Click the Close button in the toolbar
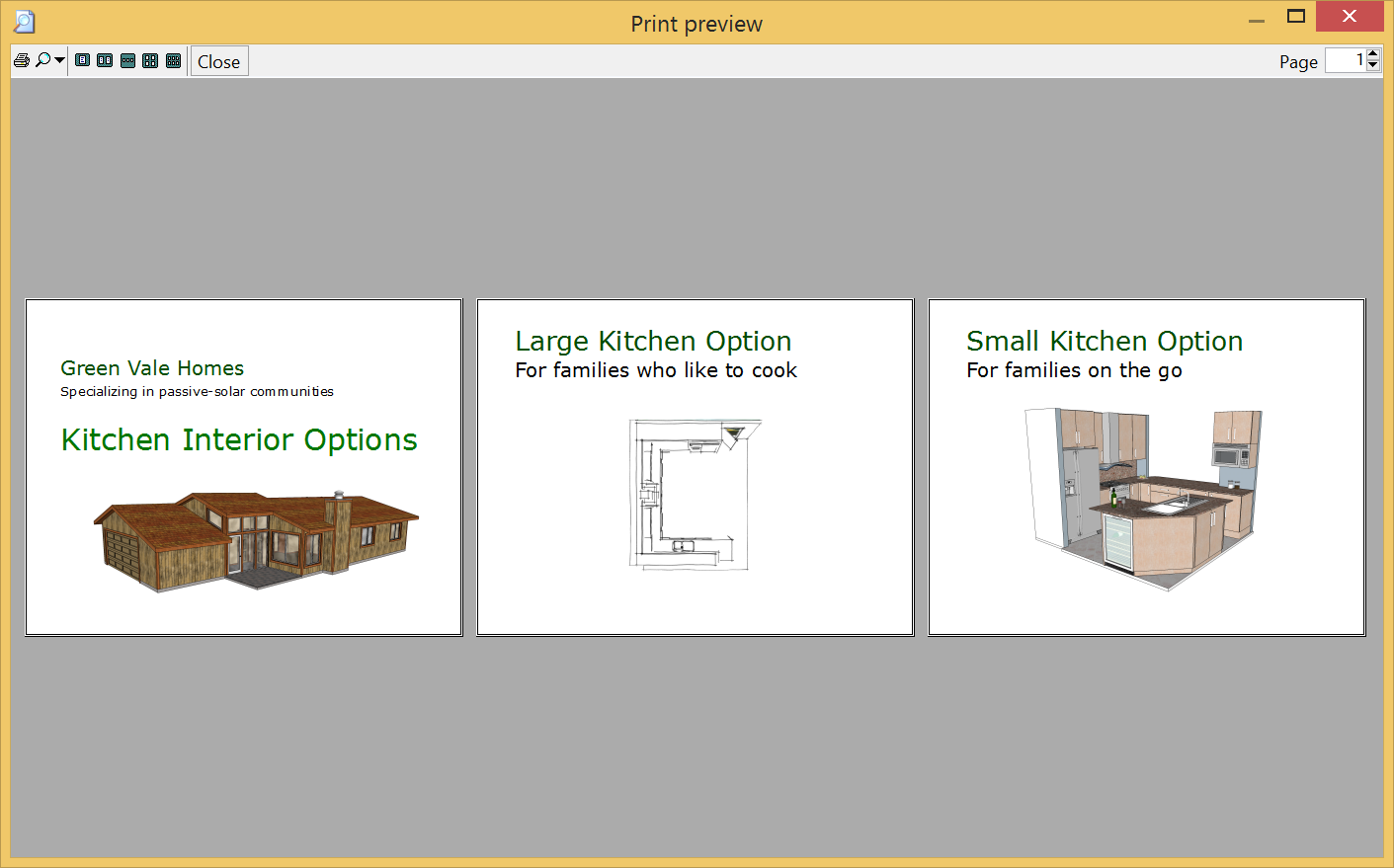This screenshot has height=868, width=1394. click(219, 61)
